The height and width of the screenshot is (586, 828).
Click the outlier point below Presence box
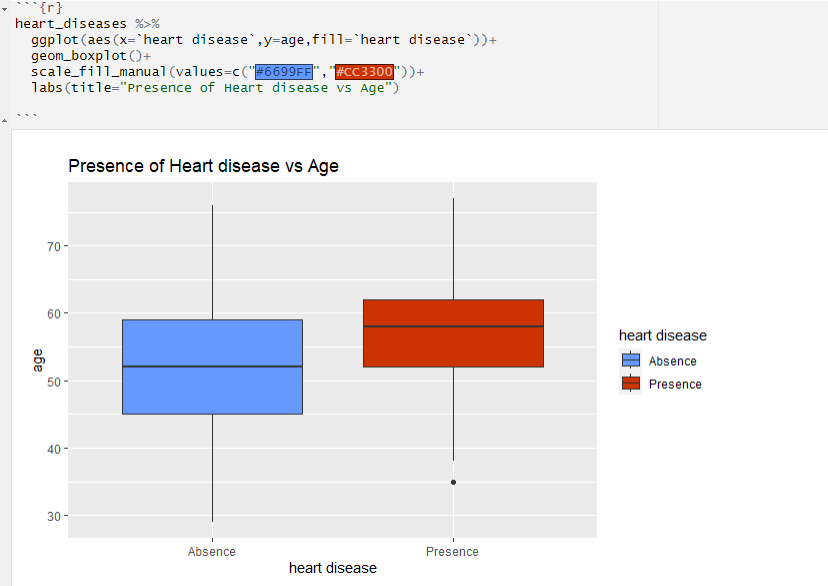click(452, 482)
